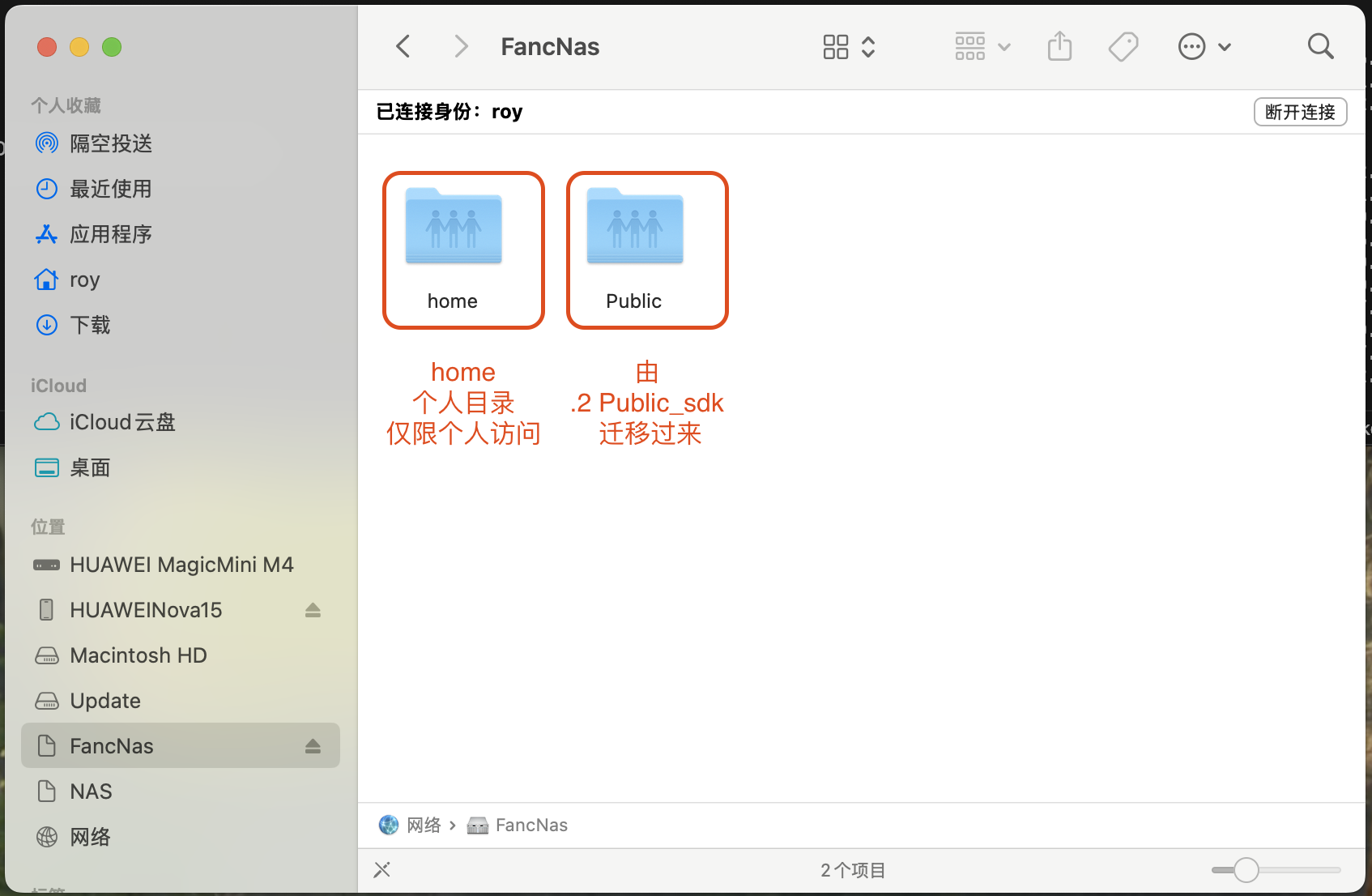Click the FancNas window title
This screenshot has height=896, width=1372.
pos(550,46)
